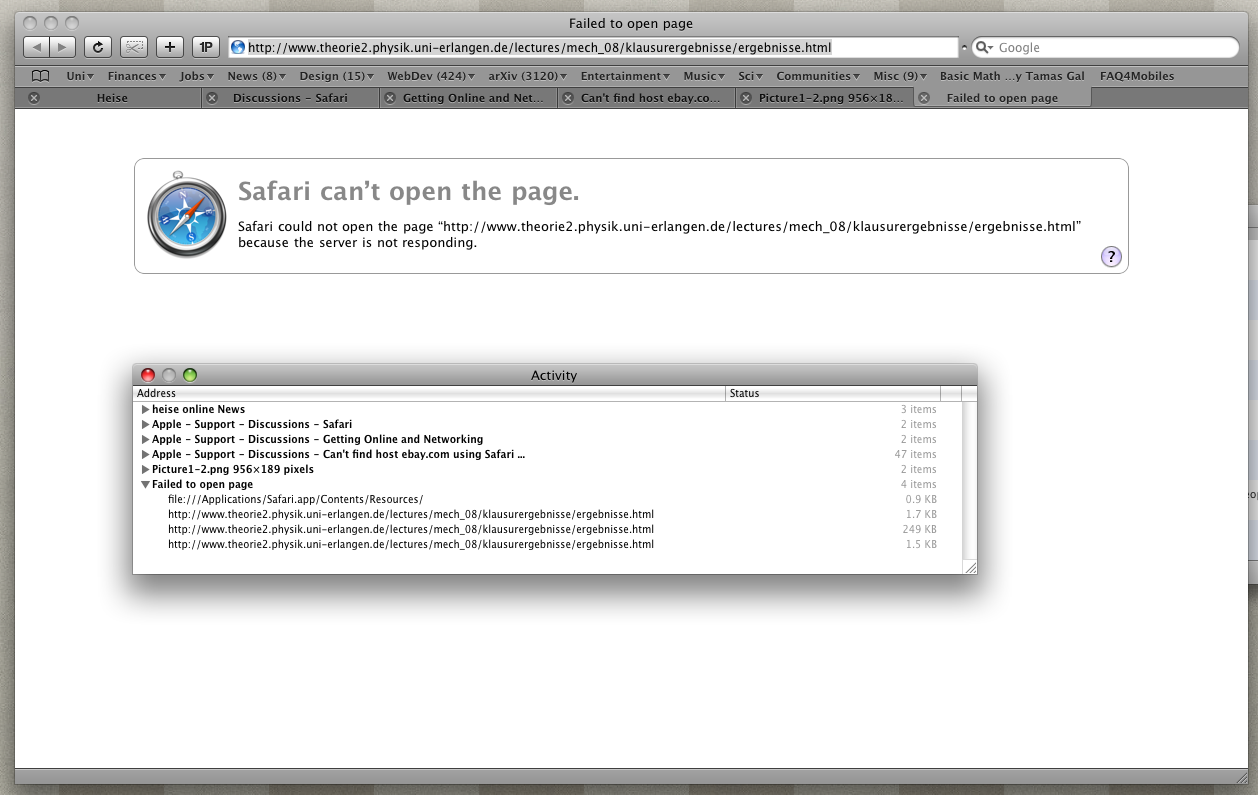Viewport: 1258px width, 795px height.
Task: Open the Sci bookmarks folder menu
Action: (x=752, y=76)
